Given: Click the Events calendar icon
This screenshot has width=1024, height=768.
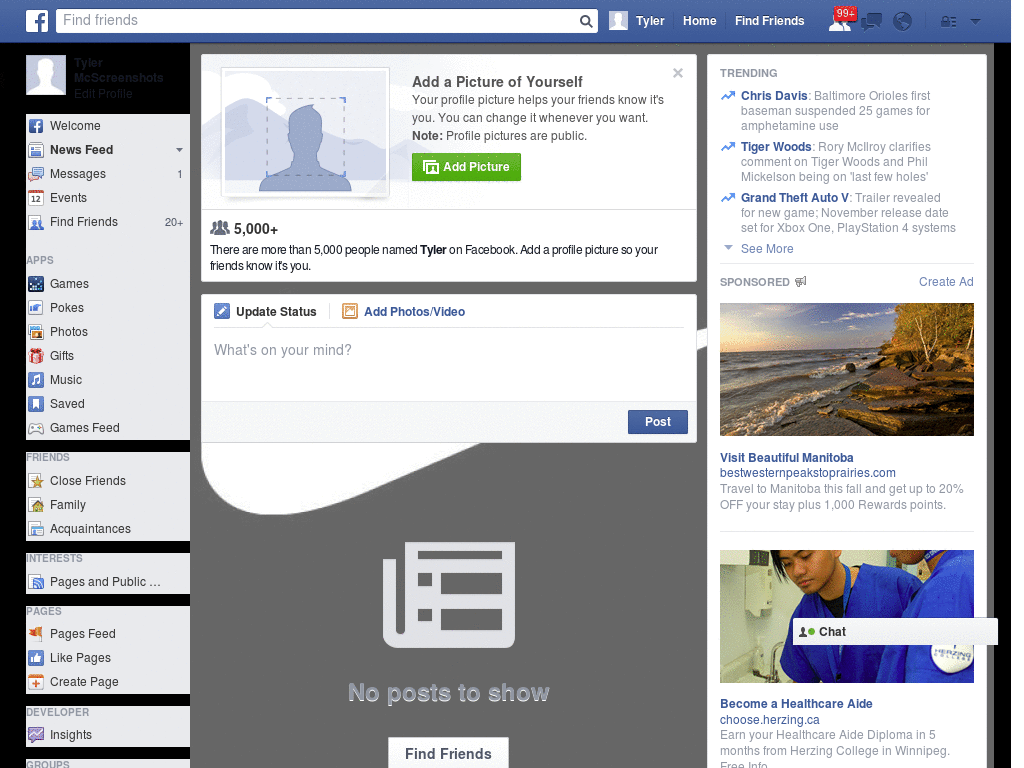Looking at the screenshot, I should (36, 198).
